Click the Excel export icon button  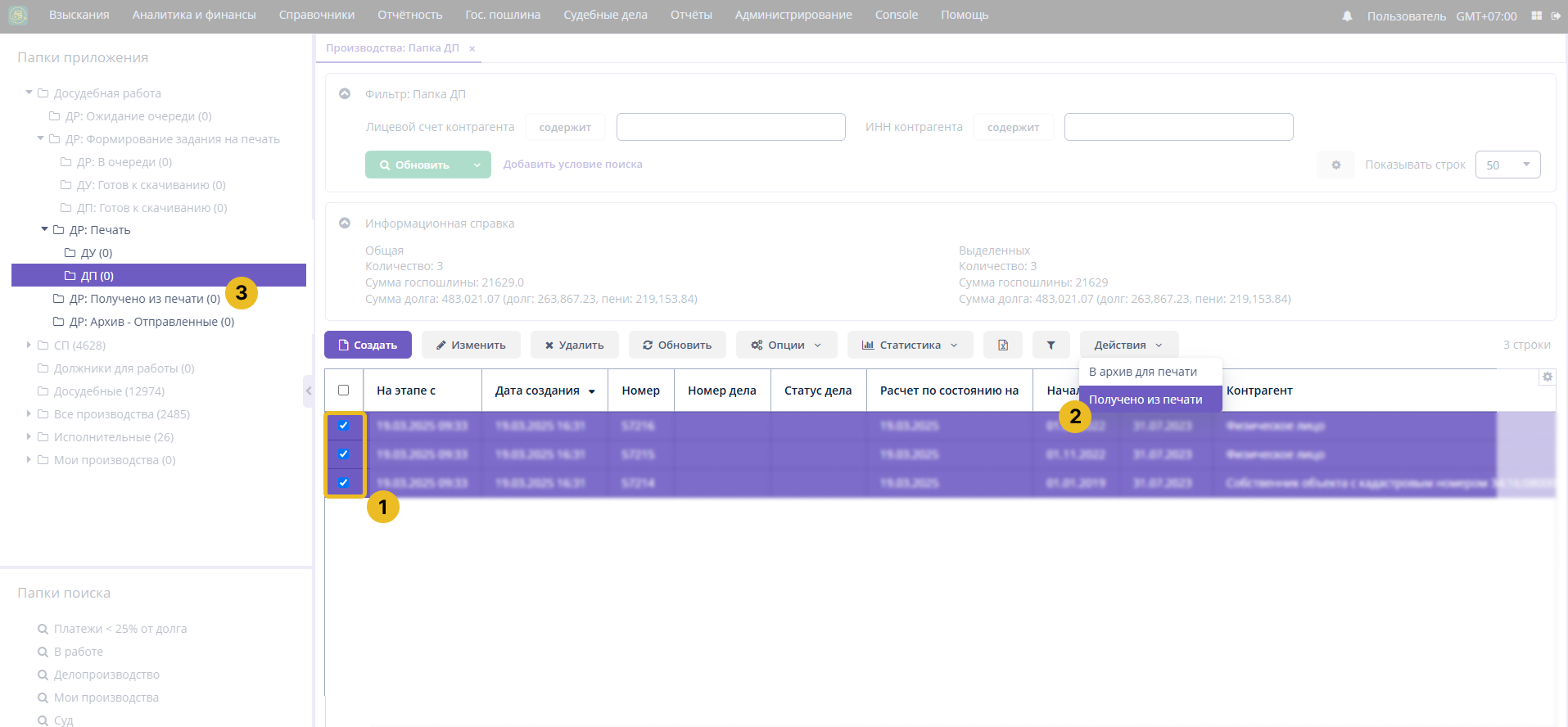(1003, 345)
